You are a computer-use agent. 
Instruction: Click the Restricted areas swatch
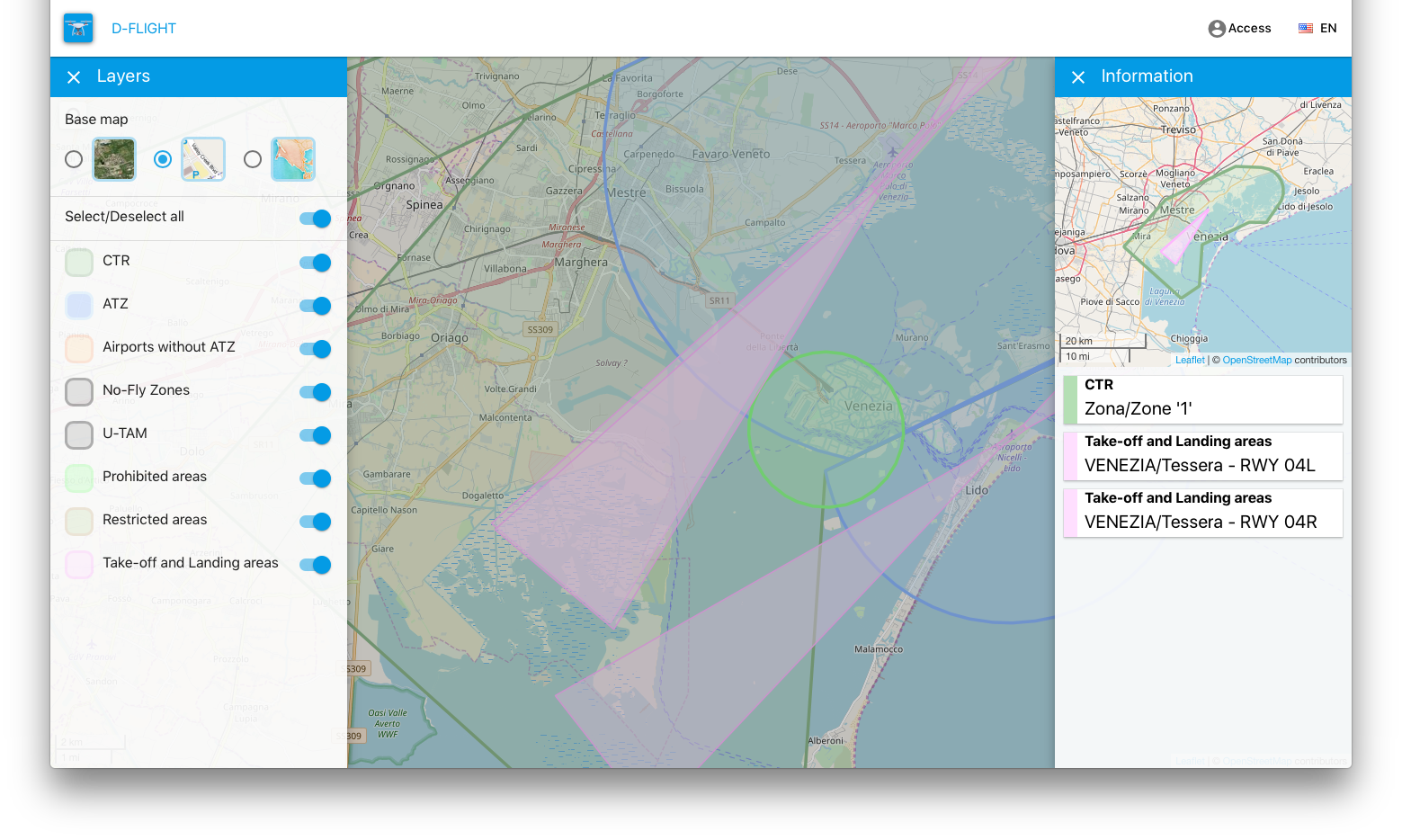coord(79,522)
